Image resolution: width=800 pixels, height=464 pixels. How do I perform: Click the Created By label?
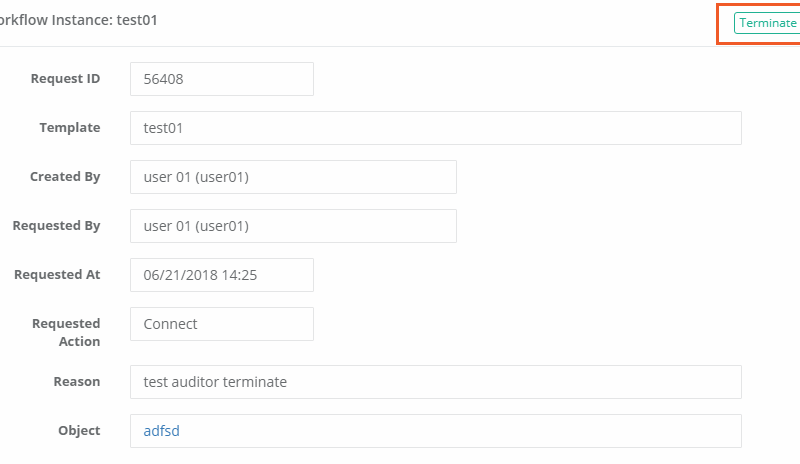coord(65,177)
